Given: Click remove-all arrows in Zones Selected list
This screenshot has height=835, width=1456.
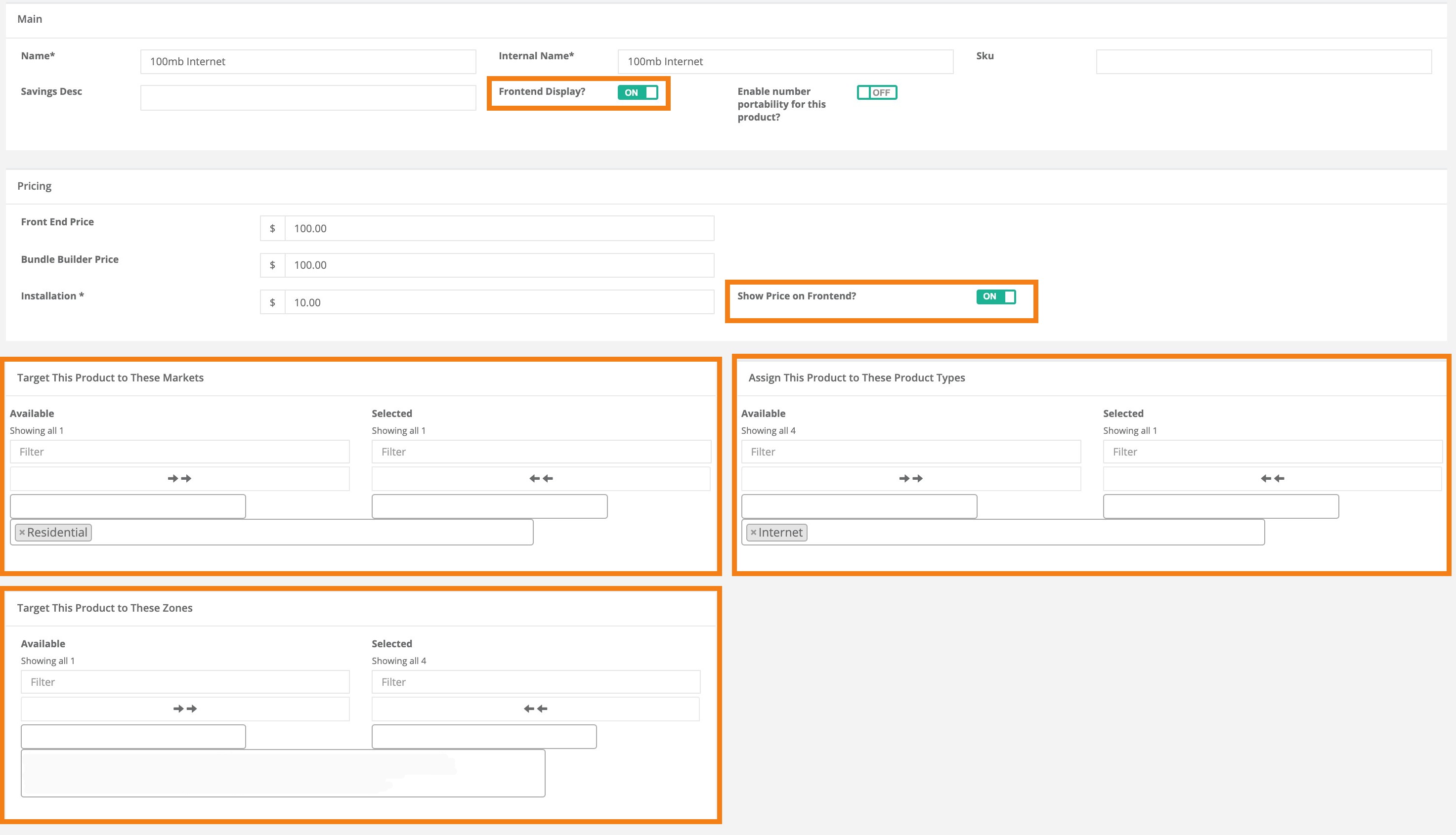Looking at the screenshot, I should click(535, 709).
